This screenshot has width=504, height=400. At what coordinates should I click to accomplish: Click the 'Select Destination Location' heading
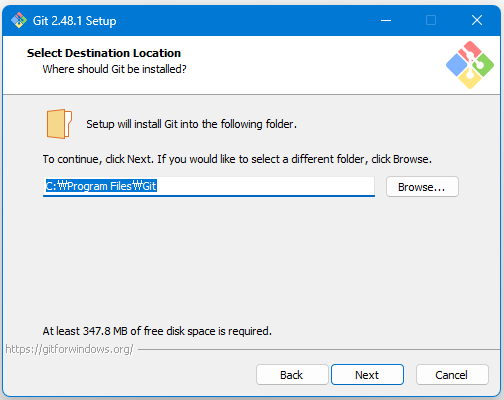pyautogui.click(x=104, y=53)
